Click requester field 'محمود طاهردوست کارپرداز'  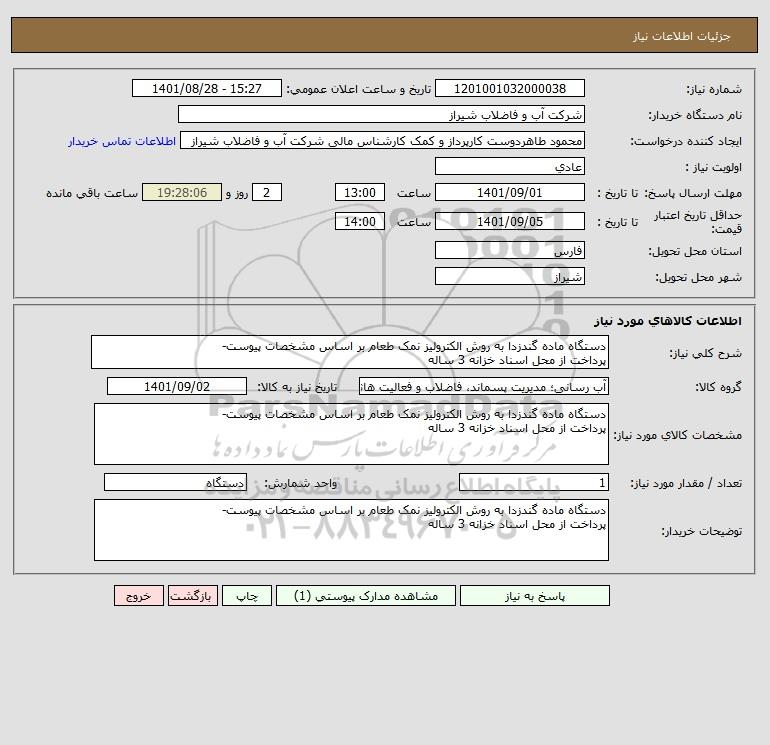(383, 140)
